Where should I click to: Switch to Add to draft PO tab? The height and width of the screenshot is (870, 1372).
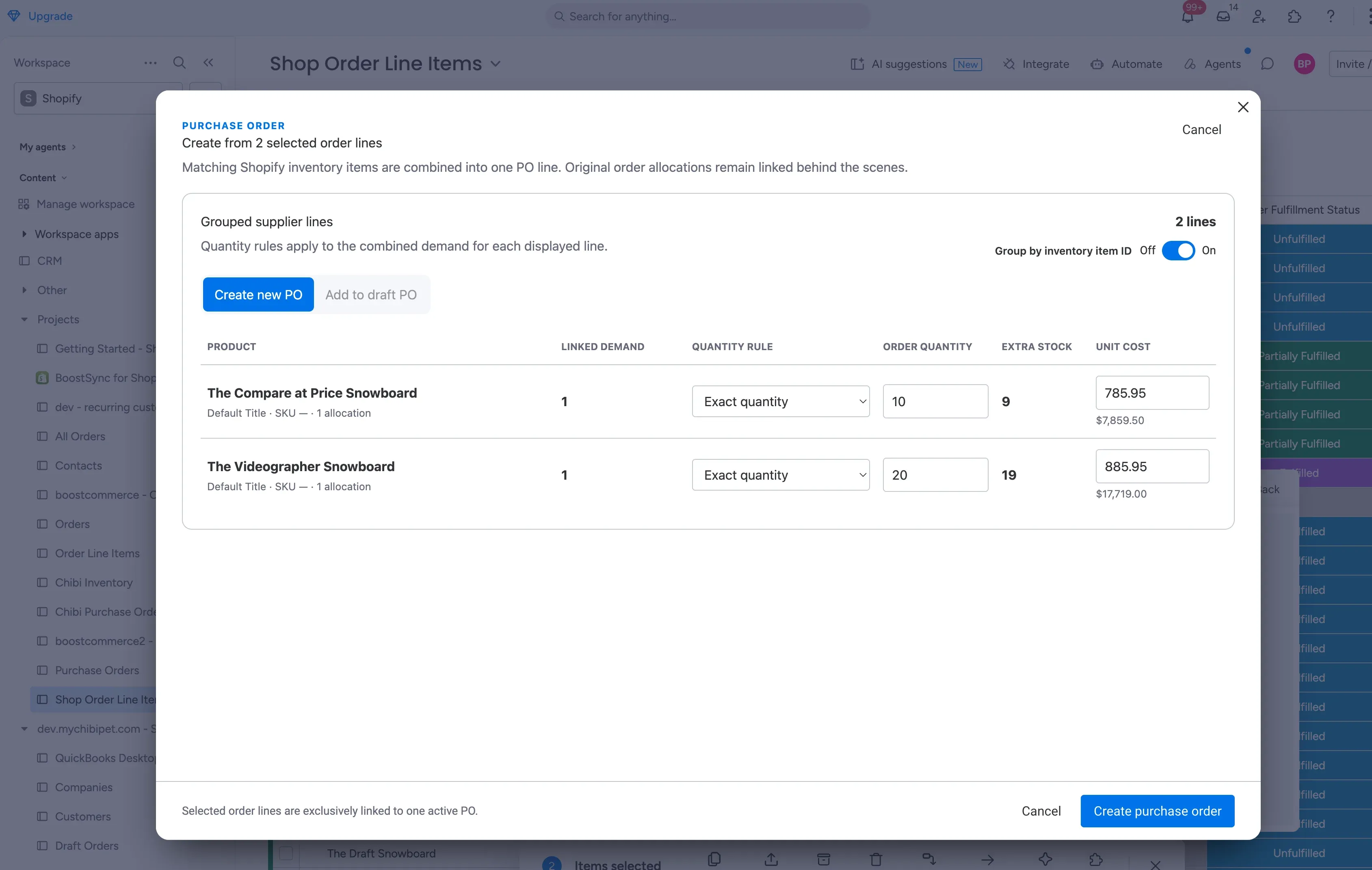(x=371, y=294)
